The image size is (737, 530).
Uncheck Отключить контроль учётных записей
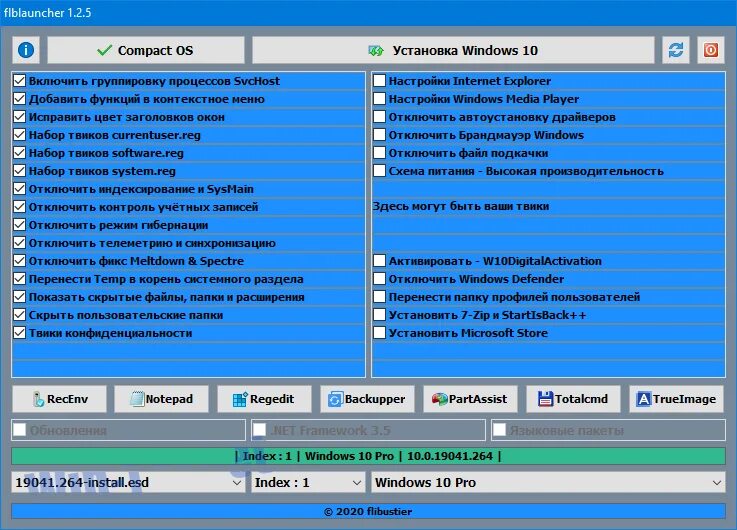pos(19,207)
